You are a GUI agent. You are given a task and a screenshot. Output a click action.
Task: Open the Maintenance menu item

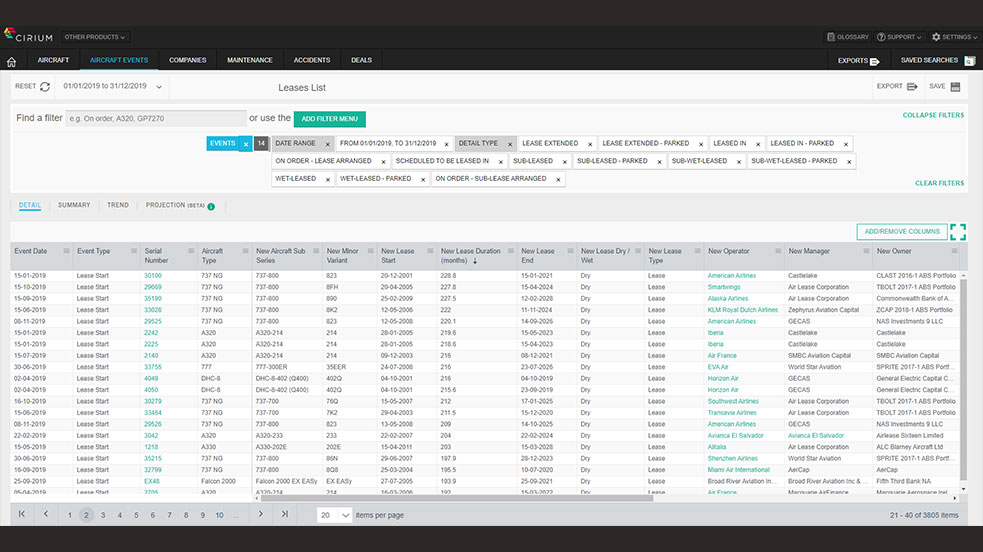pyautogui.click(x=250, y=60)
